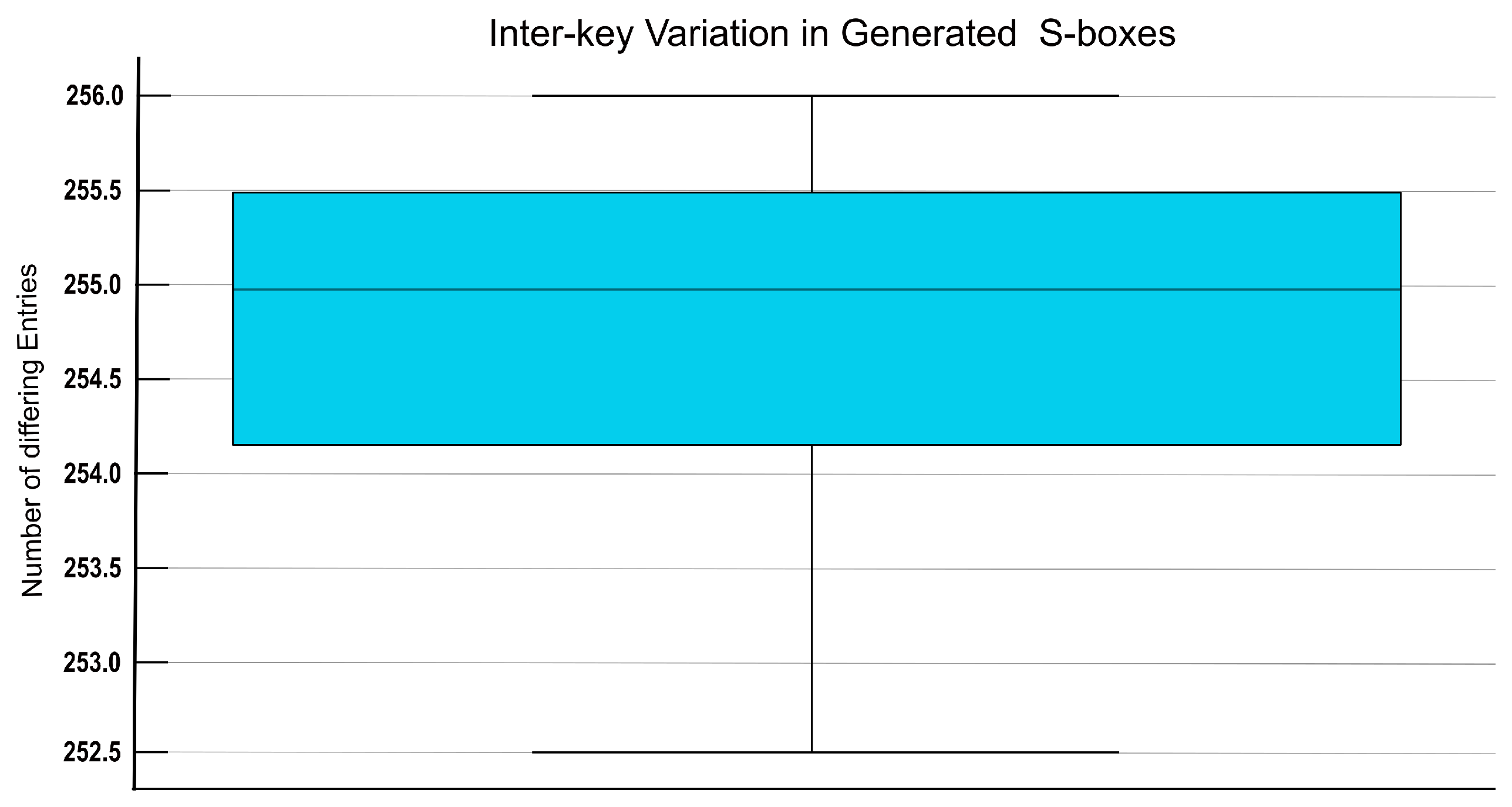The height and width of the screenshot is (807, 1512).
Task: Select the 256.0 tick label
Action: click(95, 96)
